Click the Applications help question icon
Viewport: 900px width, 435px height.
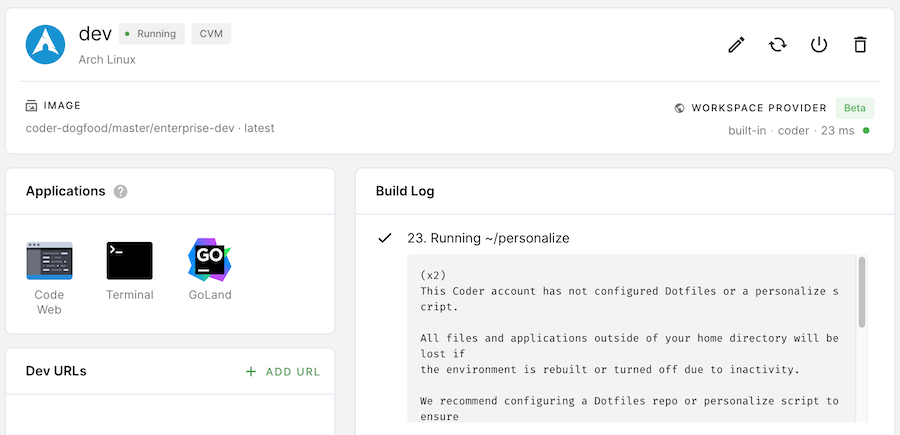coord(121,191)
